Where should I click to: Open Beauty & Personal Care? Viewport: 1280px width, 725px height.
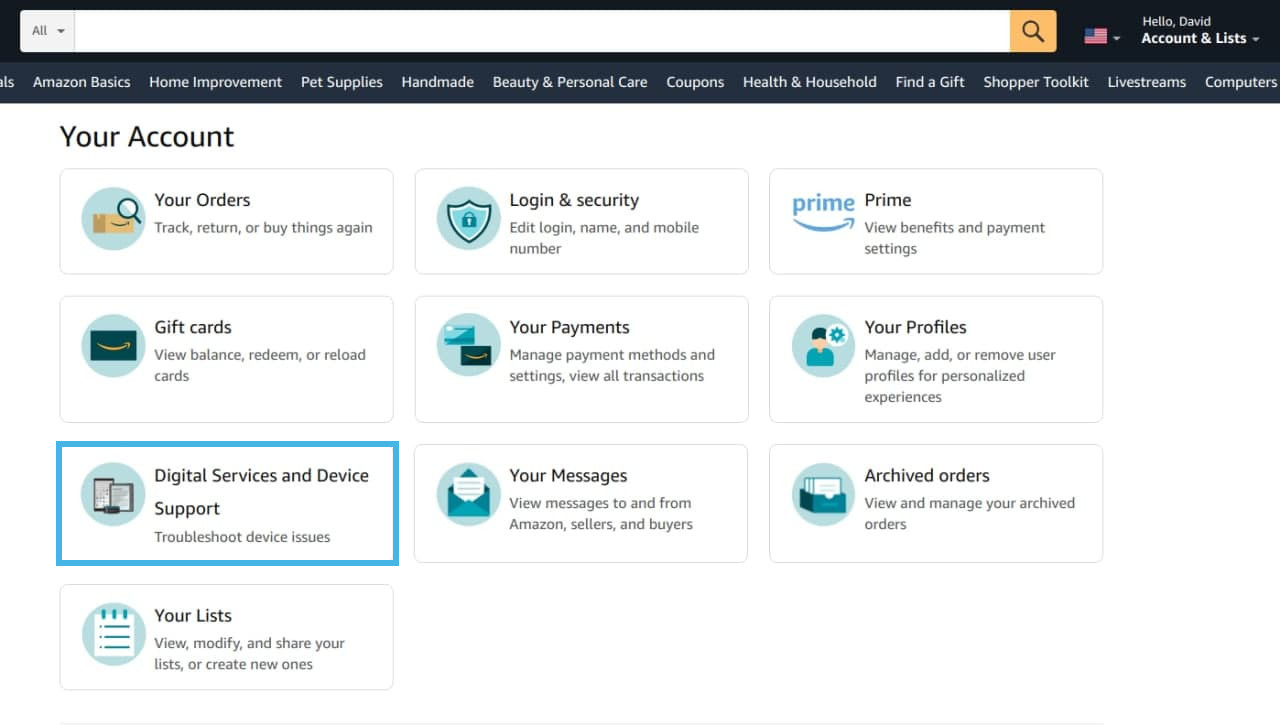click(570, 82)
